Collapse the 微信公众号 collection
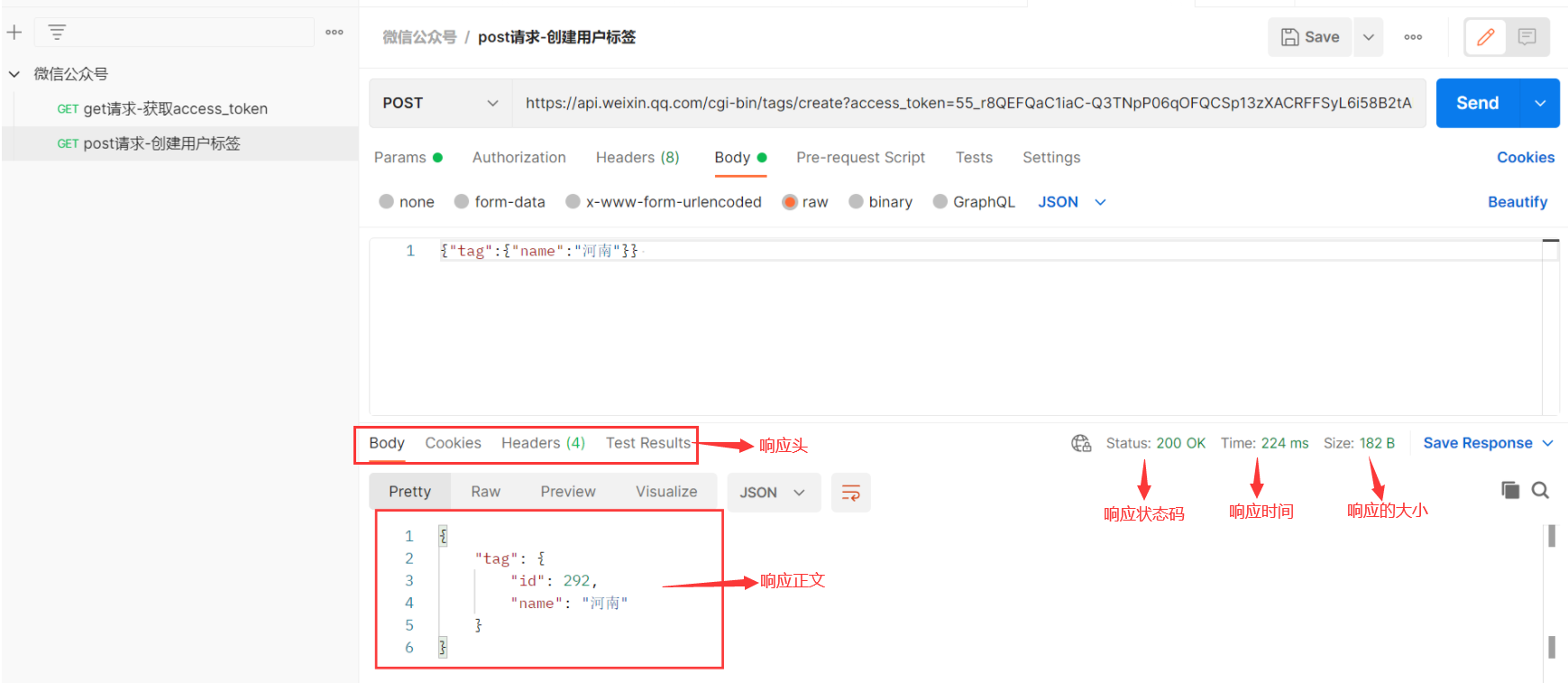 pyautogui.click(x=14, y=74)
